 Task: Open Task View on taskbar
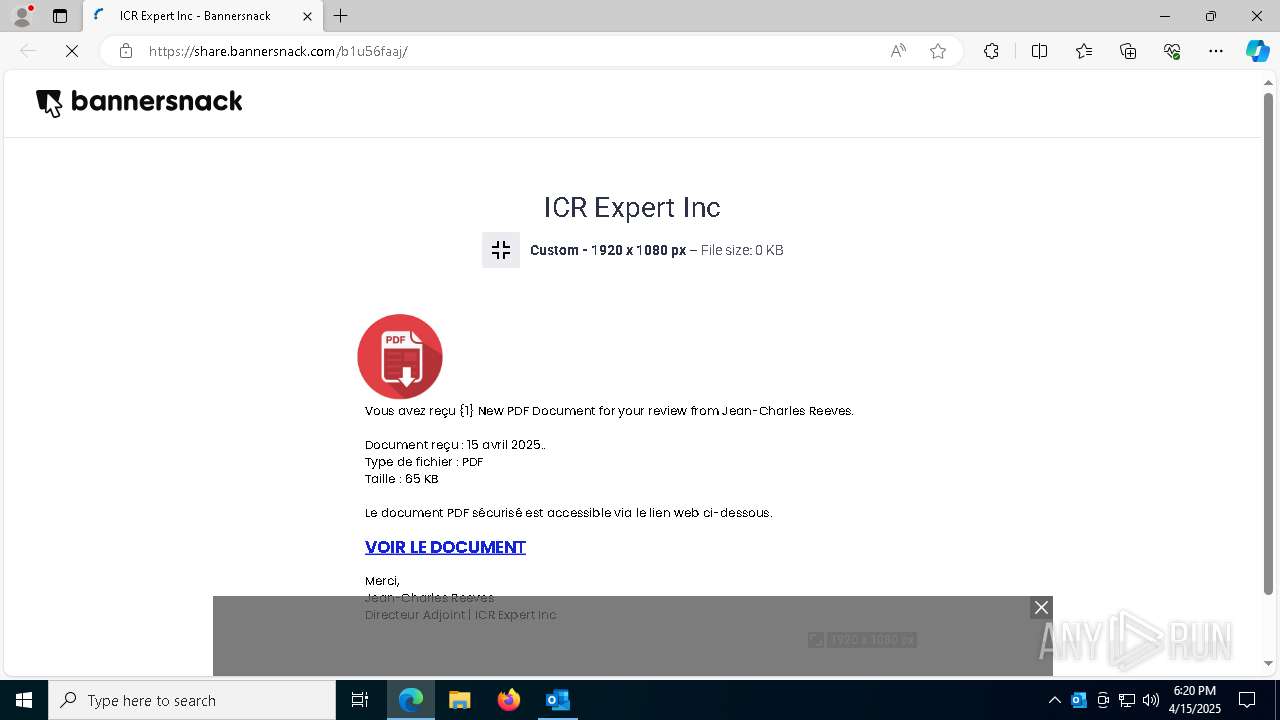pyautogui.click(x=360, y=700)
